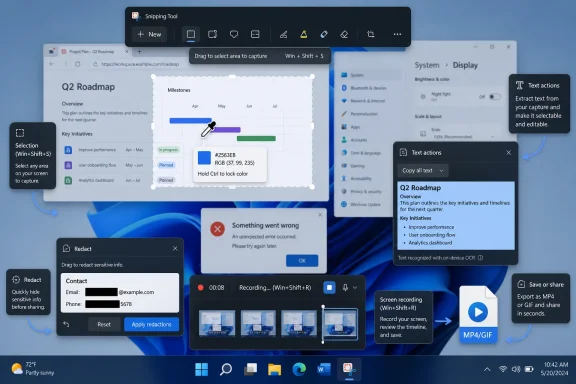The height and width of the screenshot is (384, 576).
Task: Open the Windows Start menu
Action: tap(201, 369)
